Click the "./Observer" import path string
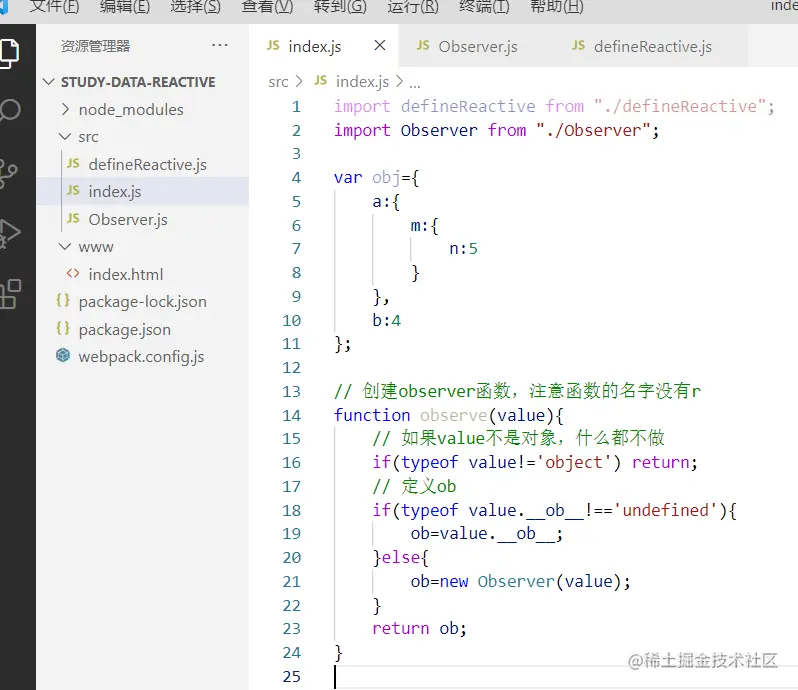 point(593,130)
